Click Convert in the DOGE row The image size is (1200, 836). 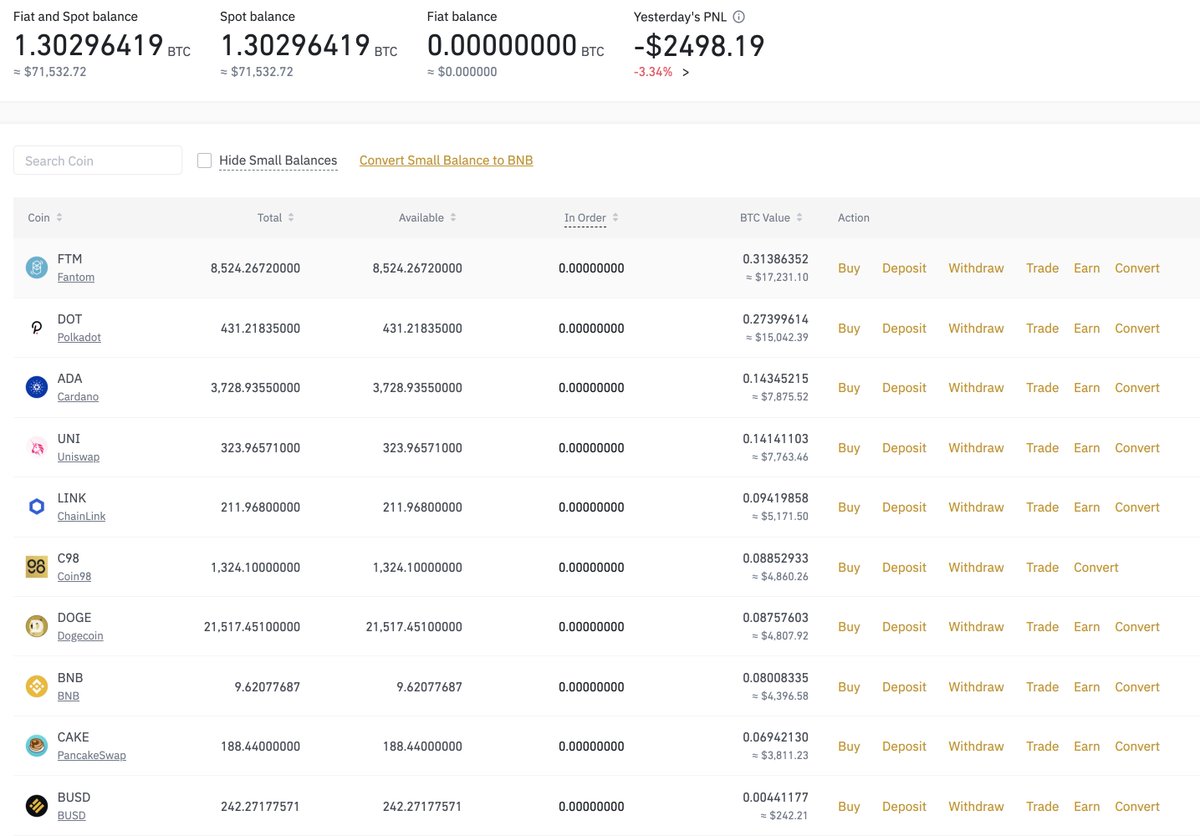click(x=1137, y=627)
